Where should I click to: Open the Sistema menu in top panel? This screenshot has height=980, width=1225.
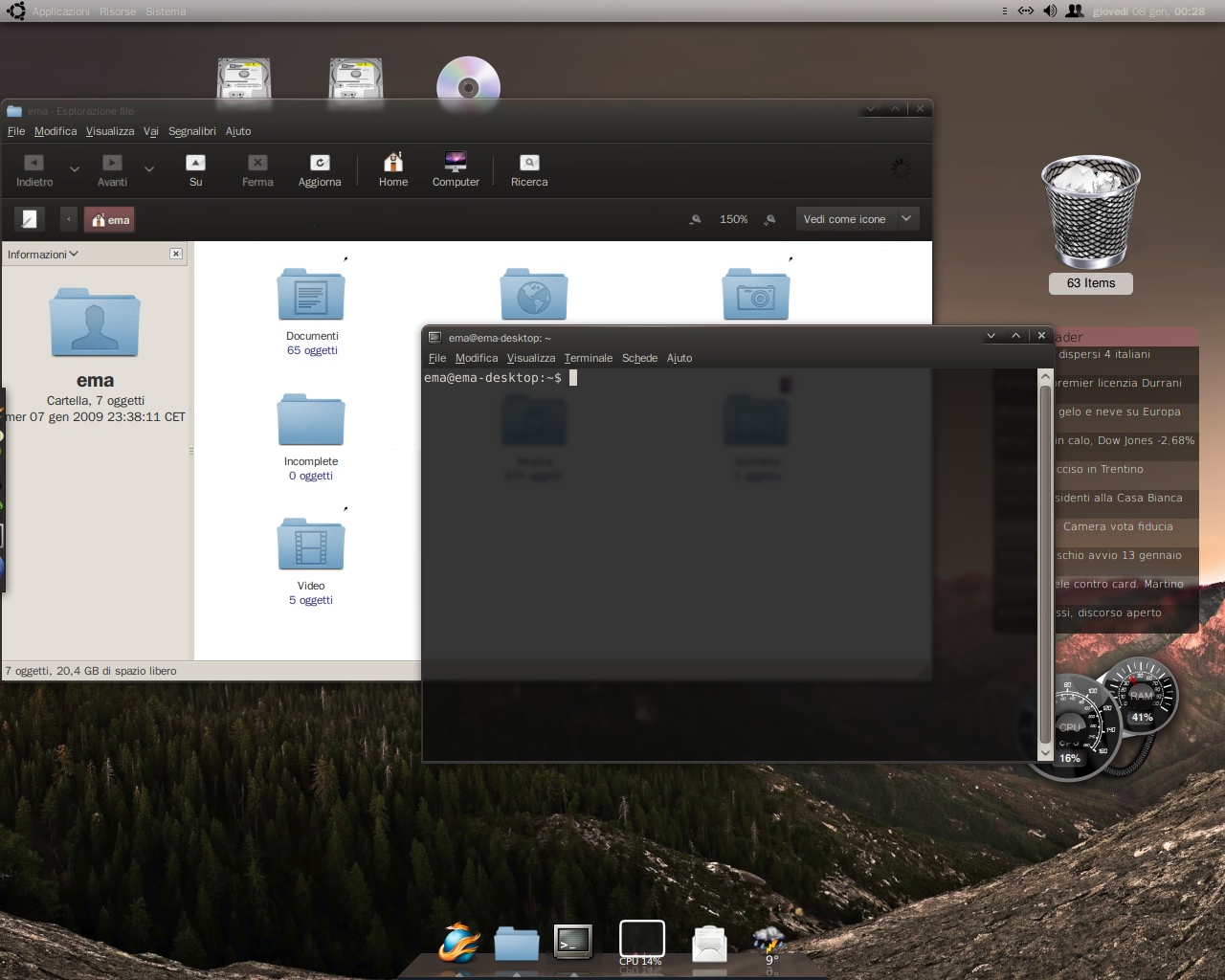coord(166,11)
